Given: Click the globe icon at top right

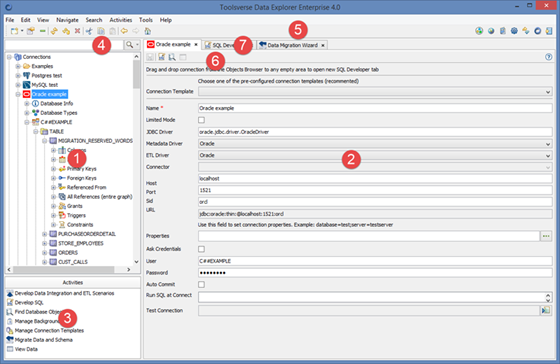Looking at the screenshot, I should coord(491,31).
